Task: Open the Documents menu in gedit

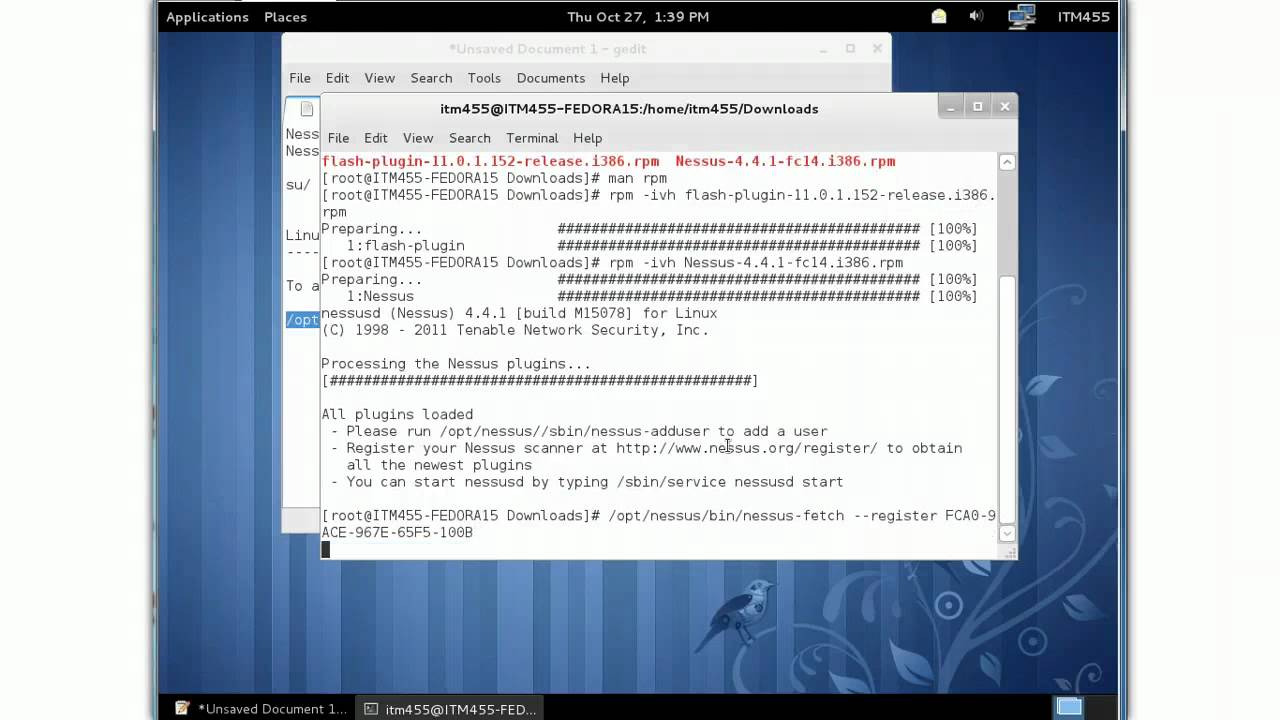Action: (x=551, y=78)
